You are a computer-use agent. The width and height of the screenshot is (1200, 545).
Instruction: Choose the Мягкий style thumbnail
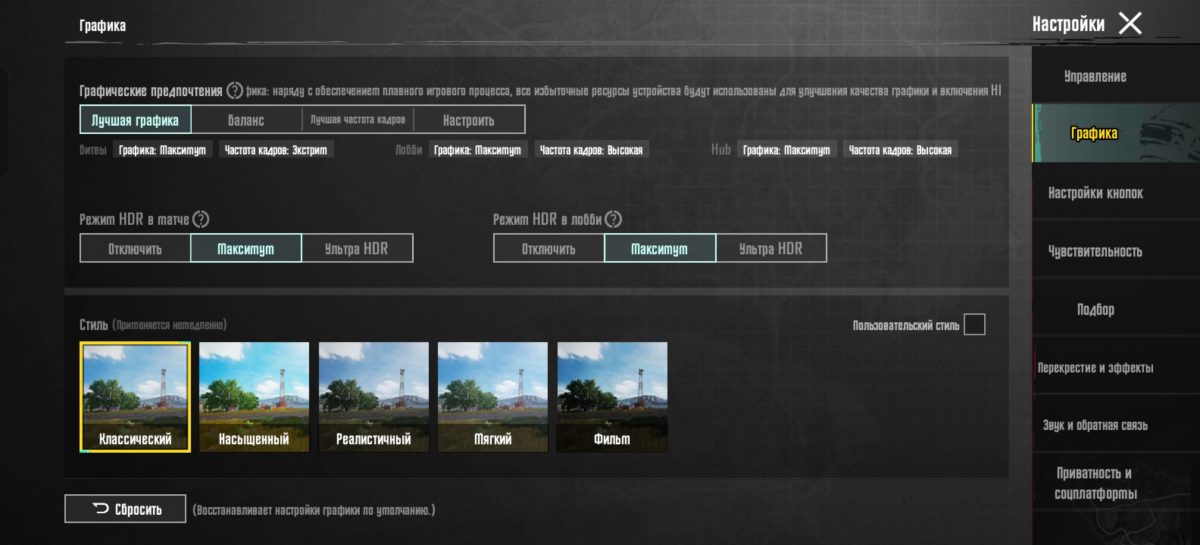pos(492,397)
